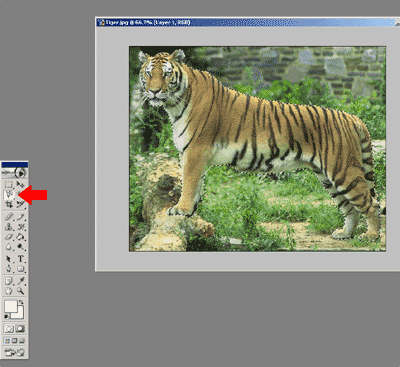Jump to ImageReady button
The height and width of the screenshot is (367, 400).
pos(14,352)
